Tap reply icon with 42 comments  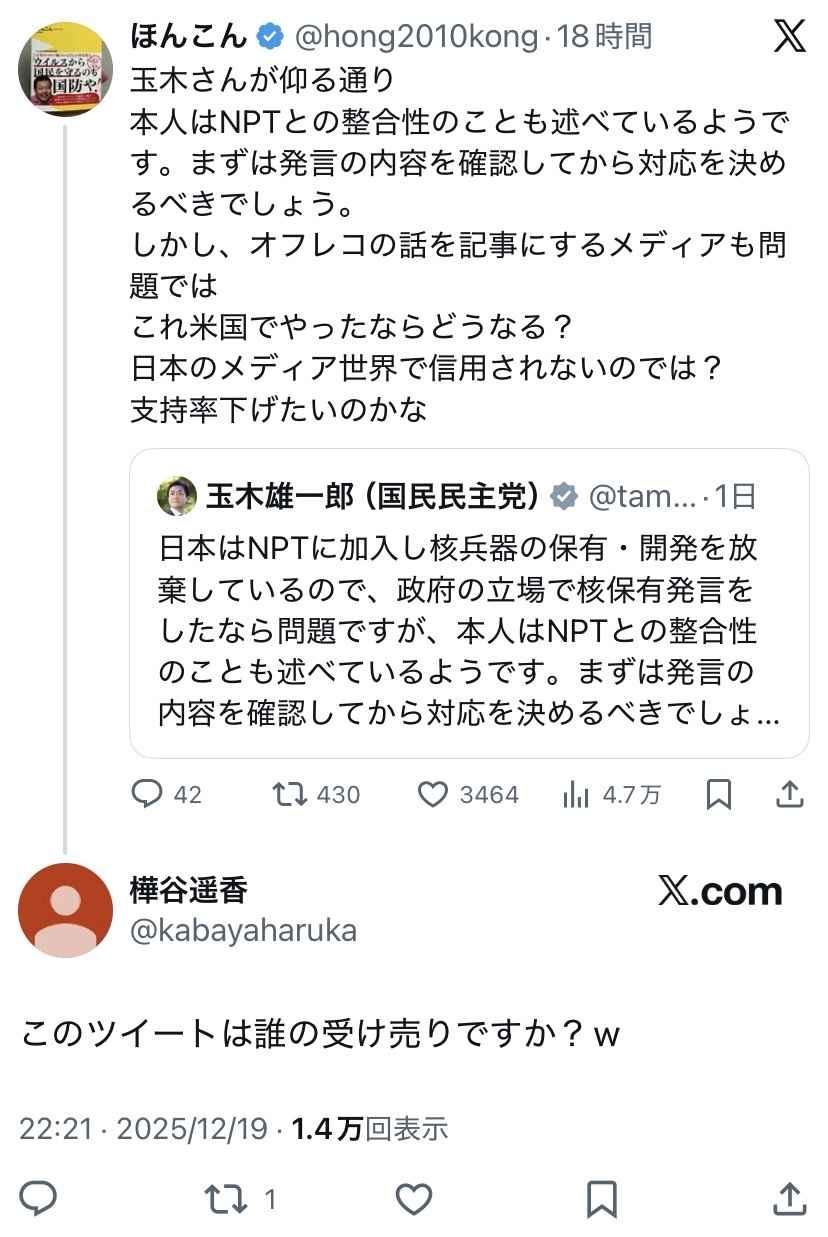(148, 794)
